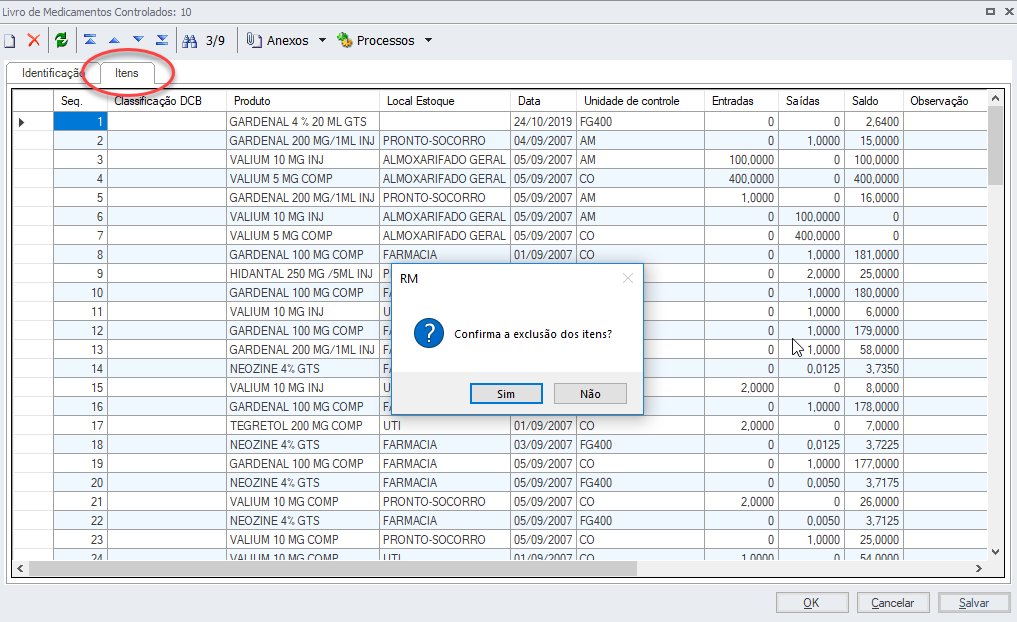The image size is (1017, 622).
Task: Click FG400 unit in row 20
Action: [x=640, y=483]
